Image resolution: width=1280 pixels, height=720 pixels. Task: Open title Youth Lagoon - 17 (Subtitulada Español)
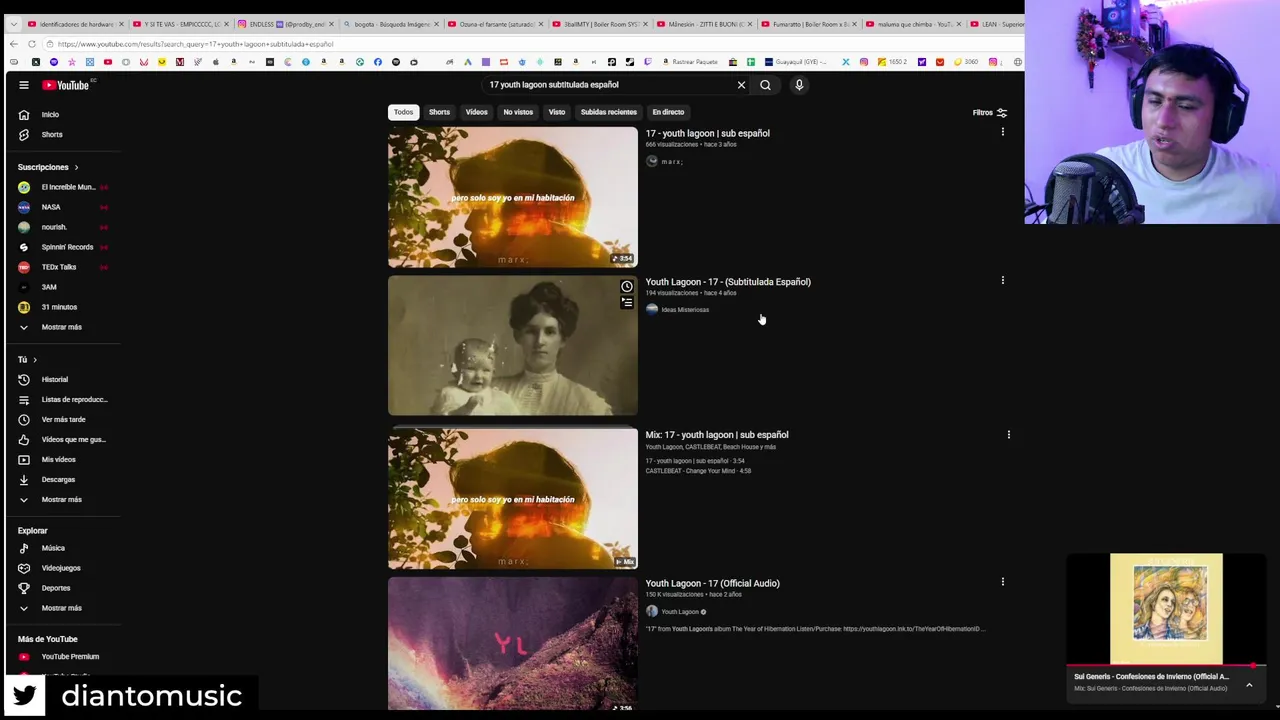728,282
